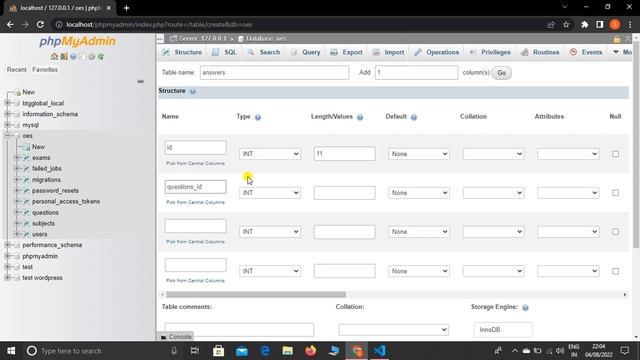
Task: Click Pick from Central Columns under questions_id
Action: pyautogui.click(x=196, y=202)
